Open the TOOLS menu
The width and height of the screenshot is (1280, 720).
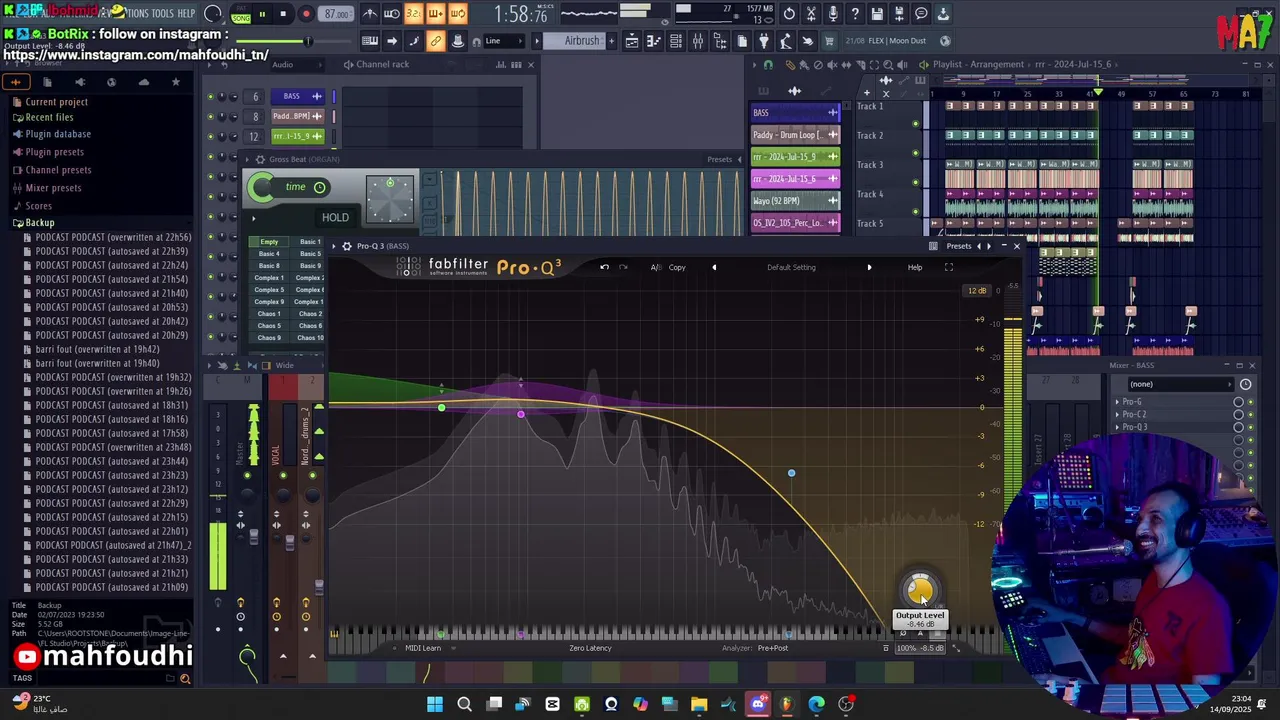click(162, 13)
